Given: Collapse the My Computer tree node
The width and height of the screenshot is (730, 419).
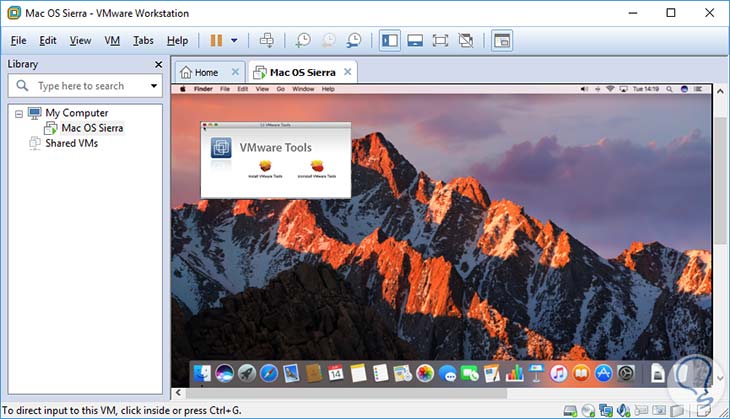Looking at the screenshot, I should pos(19,114).
